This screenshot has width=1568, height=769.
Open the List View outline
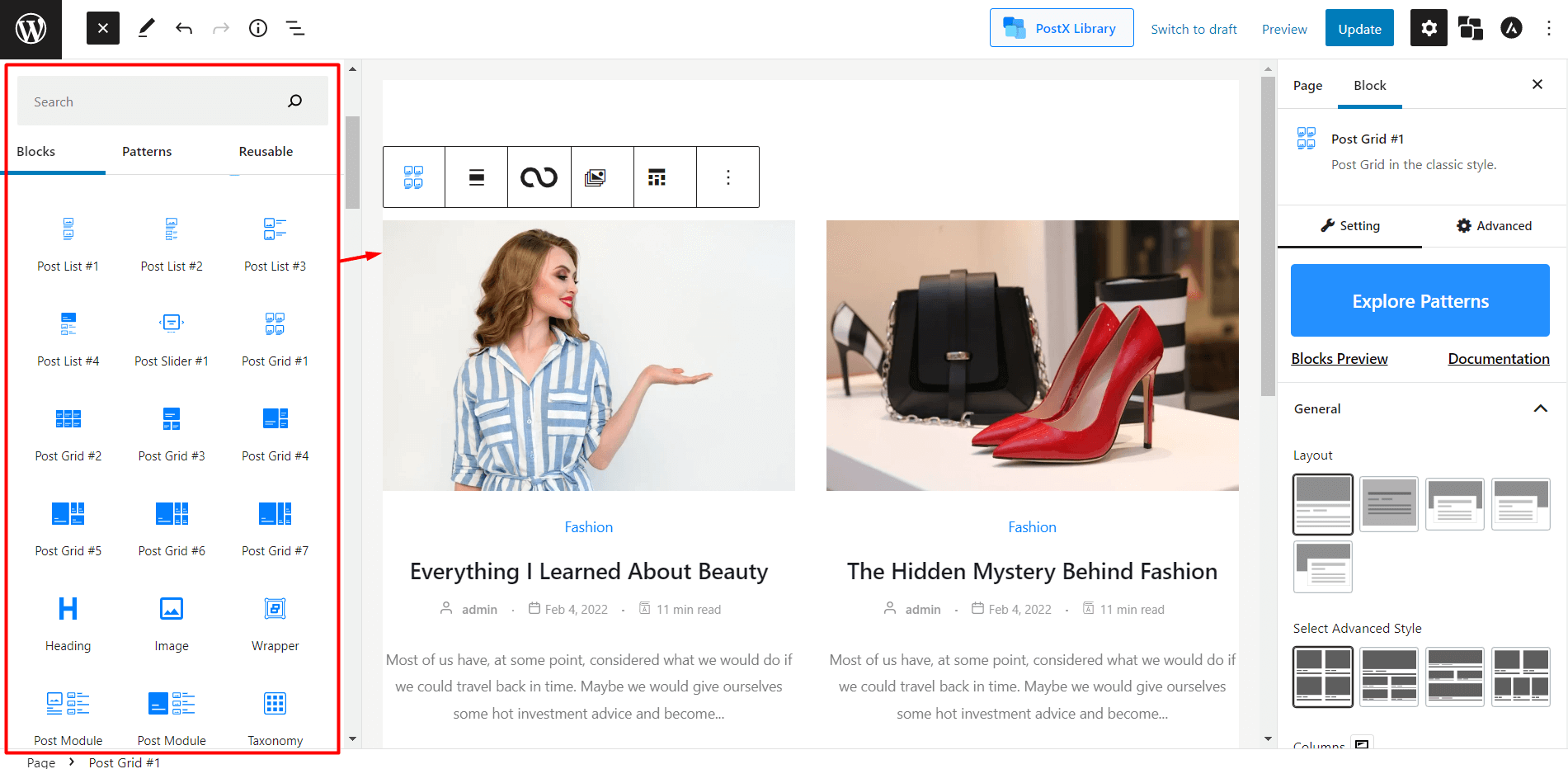295,29
